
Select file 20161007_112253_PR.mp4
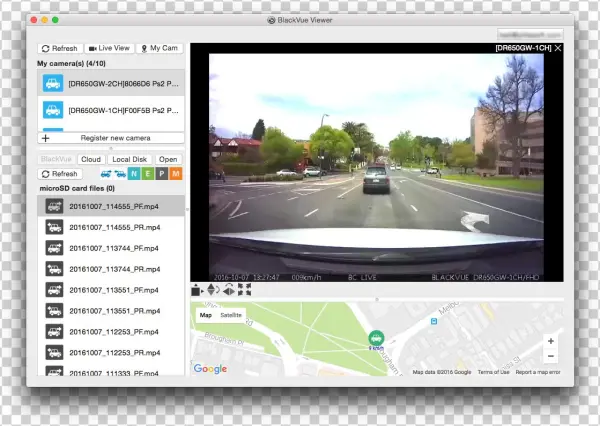click(x=111, y=353)
